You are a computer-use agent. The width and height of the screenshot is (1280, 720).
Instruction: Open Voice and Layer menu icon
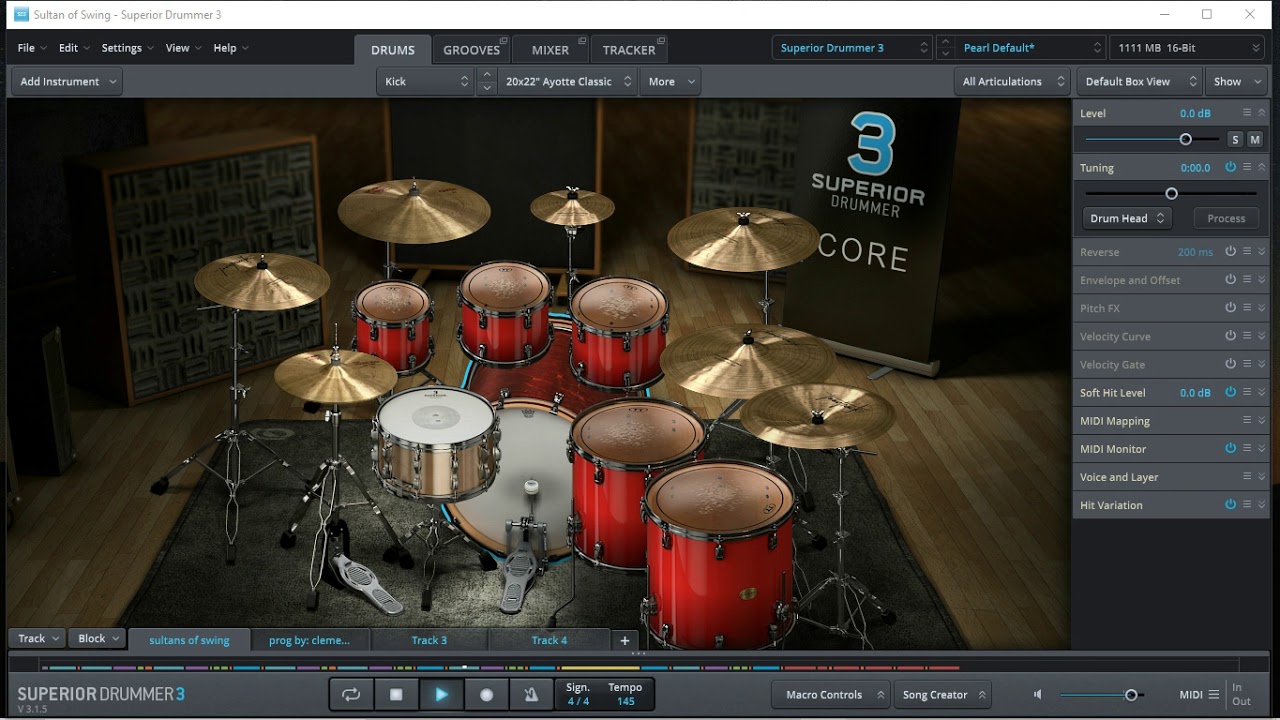click(1247, 476)
